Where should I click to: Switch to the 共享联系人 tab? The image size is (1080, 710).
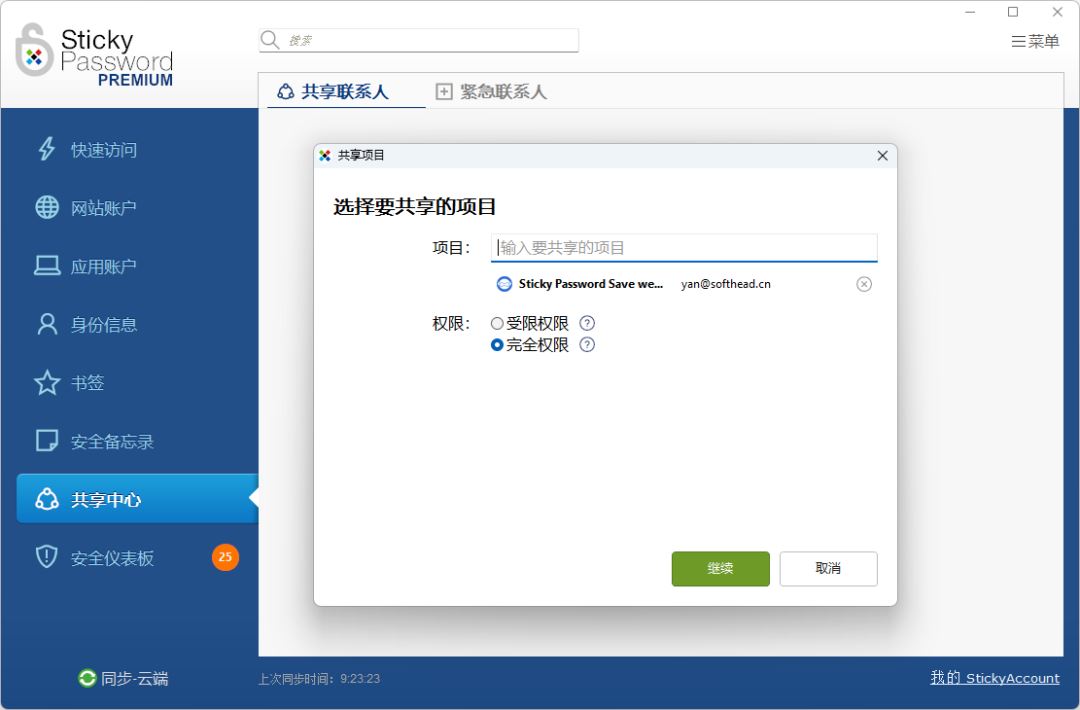pyautogui.click(x=333, y=92)
